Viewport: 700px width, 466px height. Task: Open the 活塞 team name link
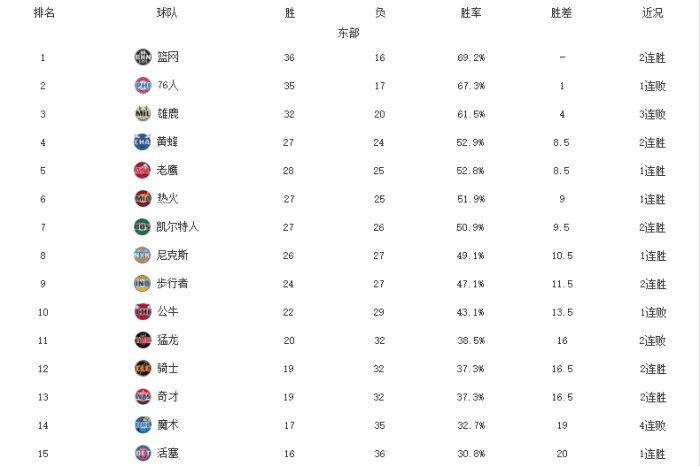(x=168, y=454)
